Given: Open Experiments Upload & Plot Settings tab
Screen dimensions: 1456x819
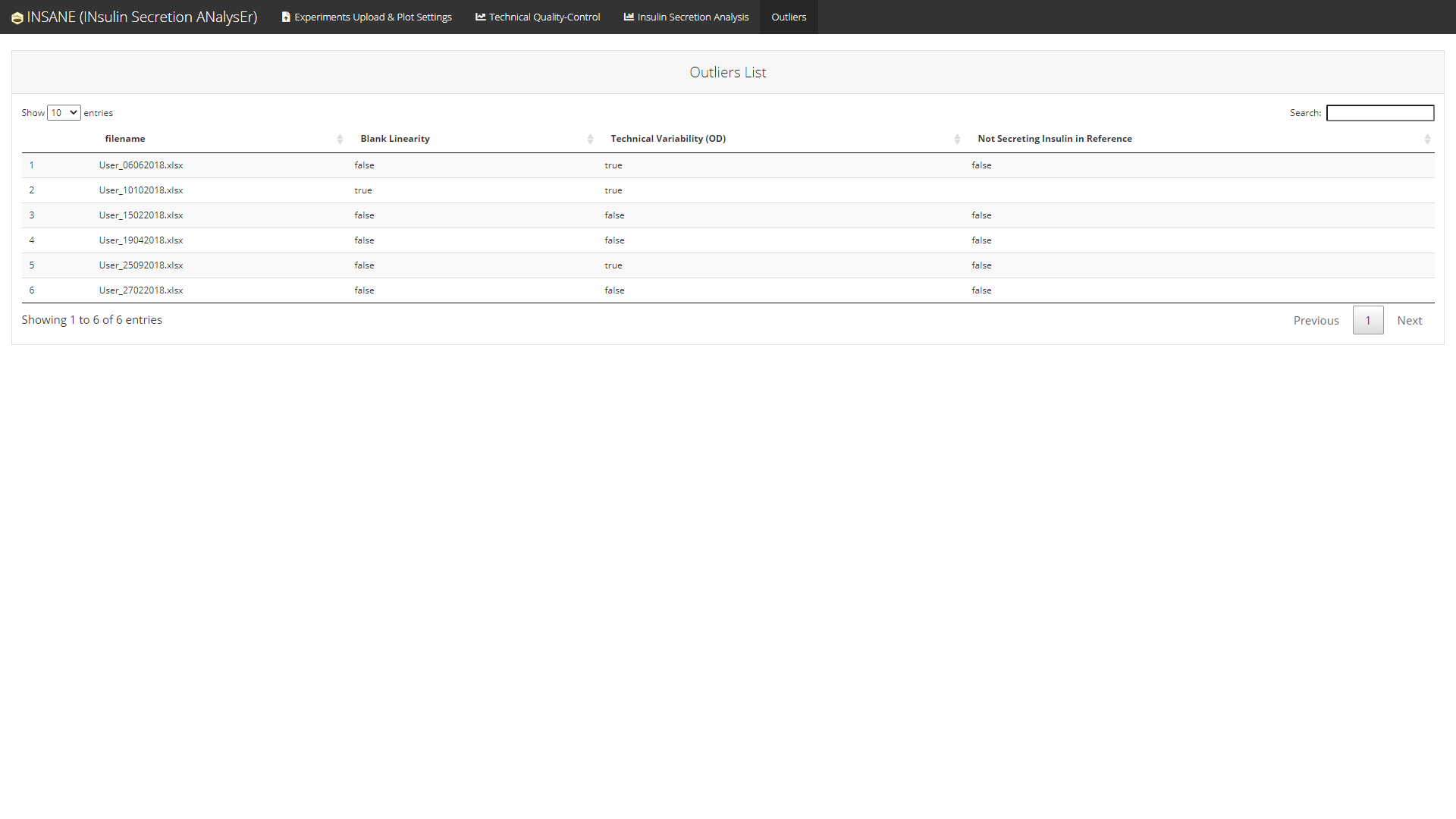Looking at the screenshot, I should [x=372, y=17].
